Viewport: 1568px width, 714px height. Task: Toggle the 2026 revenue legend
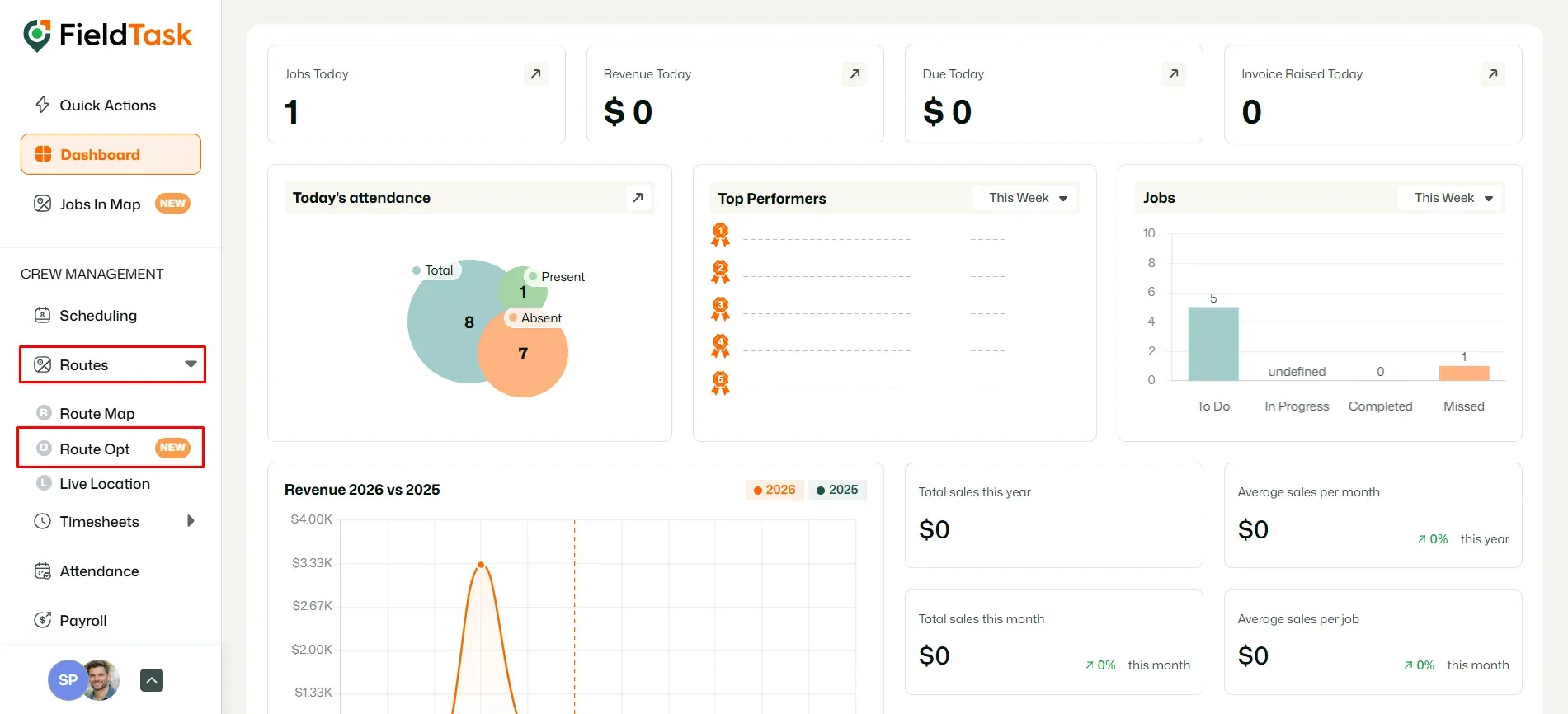[x=775, y=490]
